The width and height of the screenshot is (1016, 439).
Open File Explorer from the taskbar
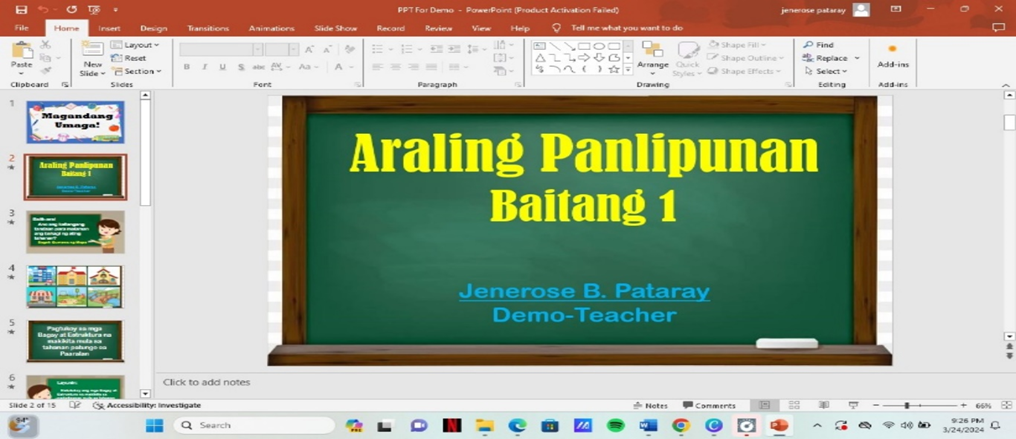pyautogui.click(x=485, y=425)
